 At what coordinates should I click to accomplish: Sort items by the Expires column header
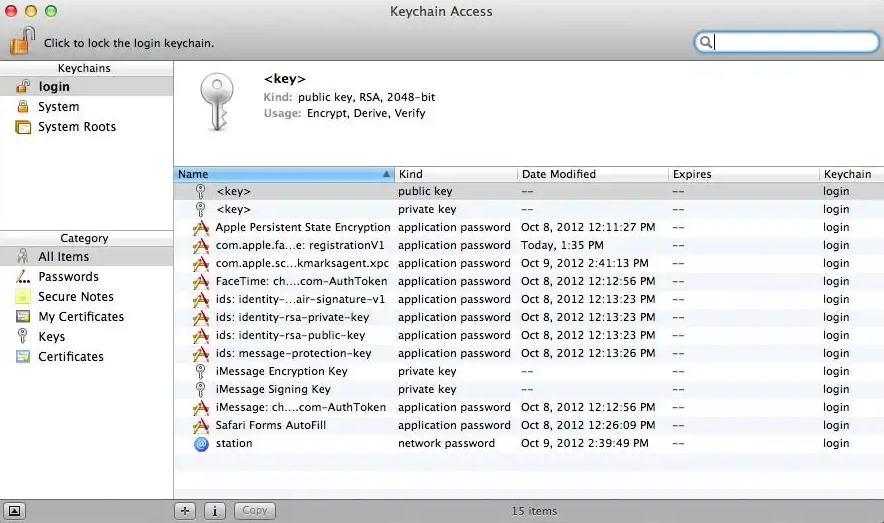tap(742, 174)
